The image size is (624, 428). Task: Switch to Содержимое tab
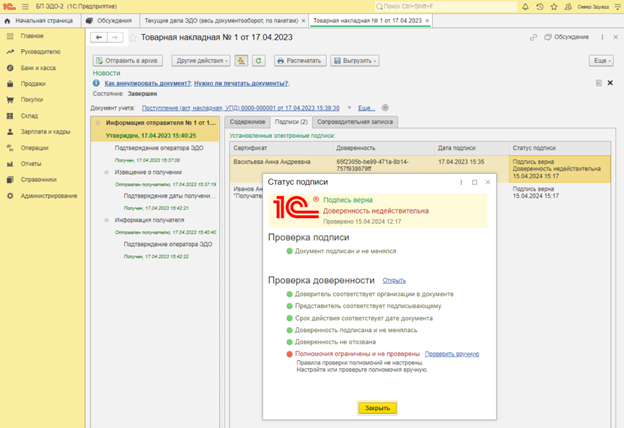click(x=247, y=122)
